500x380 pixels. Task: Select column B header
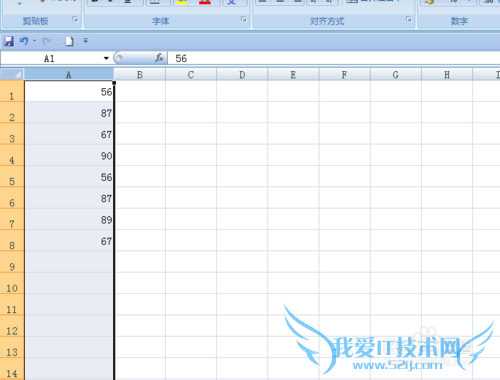140,74
